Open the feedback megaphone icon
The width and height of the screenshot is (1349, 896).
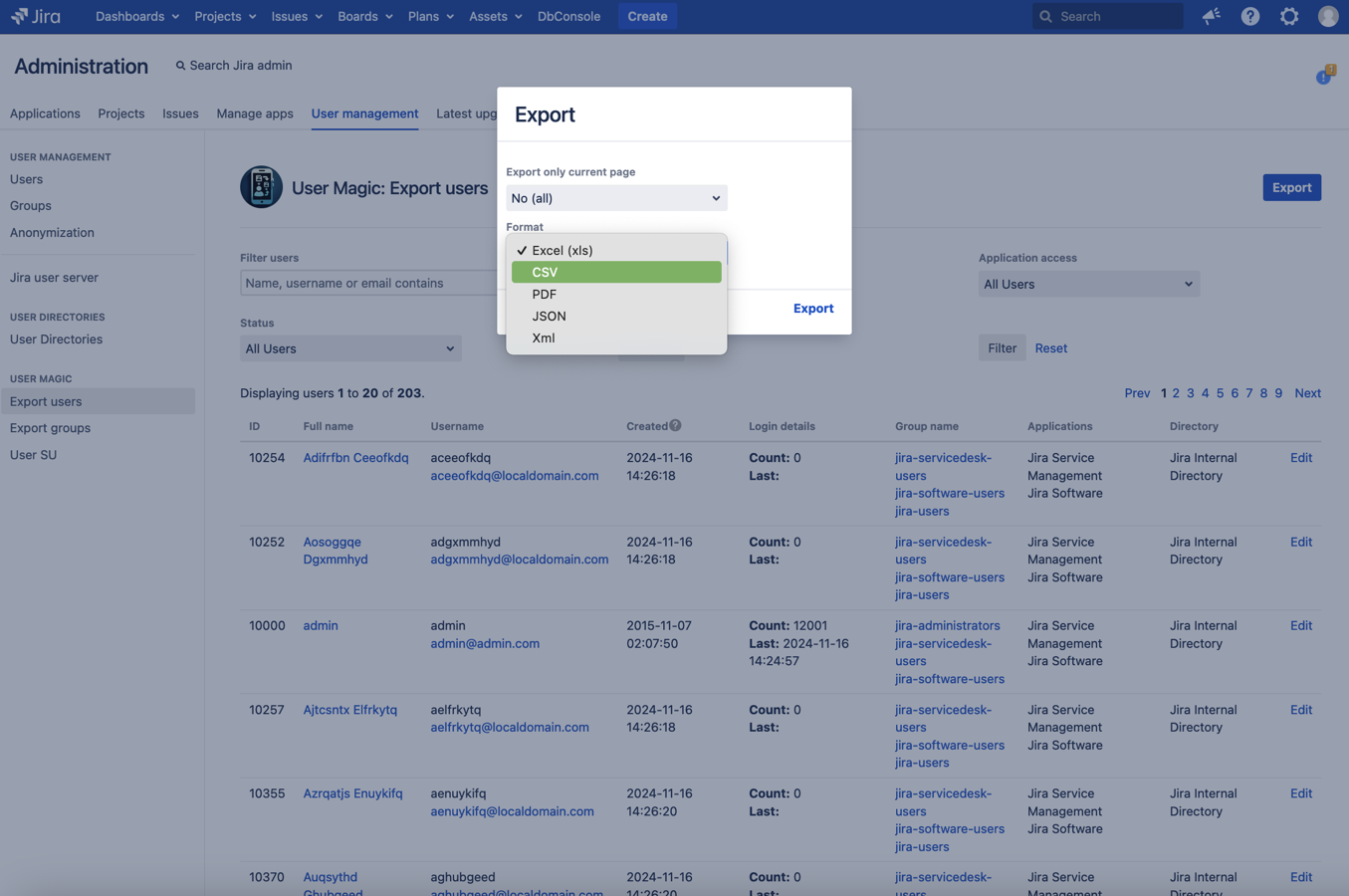pos(1211,16)
